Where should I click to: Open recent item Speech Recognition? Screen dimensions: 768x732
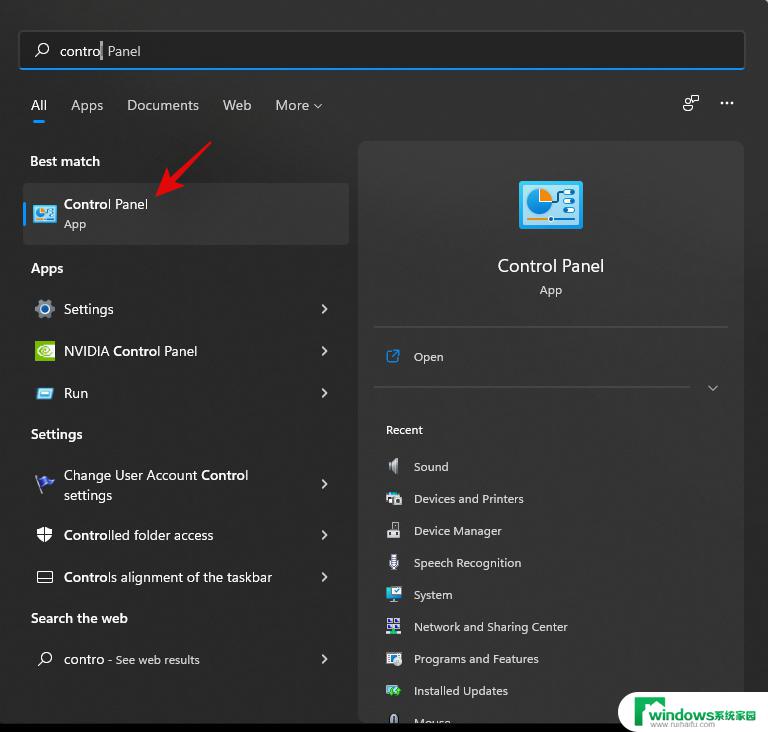(x=467, y=562)
